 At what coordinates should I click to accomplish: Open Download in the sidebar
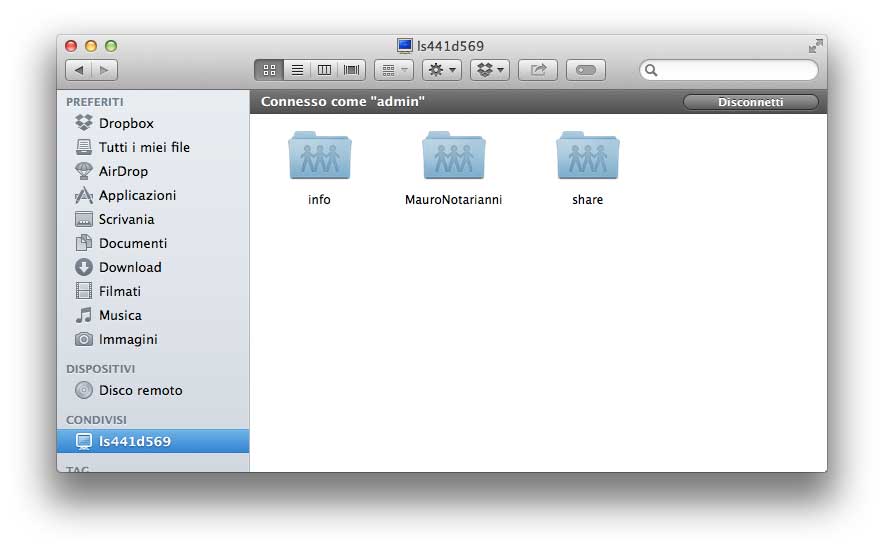pos(153,267)
